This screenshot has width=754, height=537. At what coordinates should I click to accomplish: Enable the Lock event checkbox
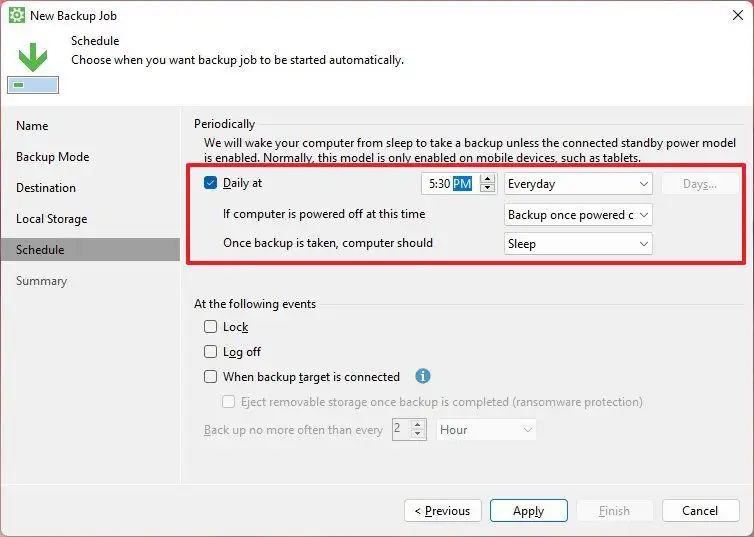tap(211, 327)
